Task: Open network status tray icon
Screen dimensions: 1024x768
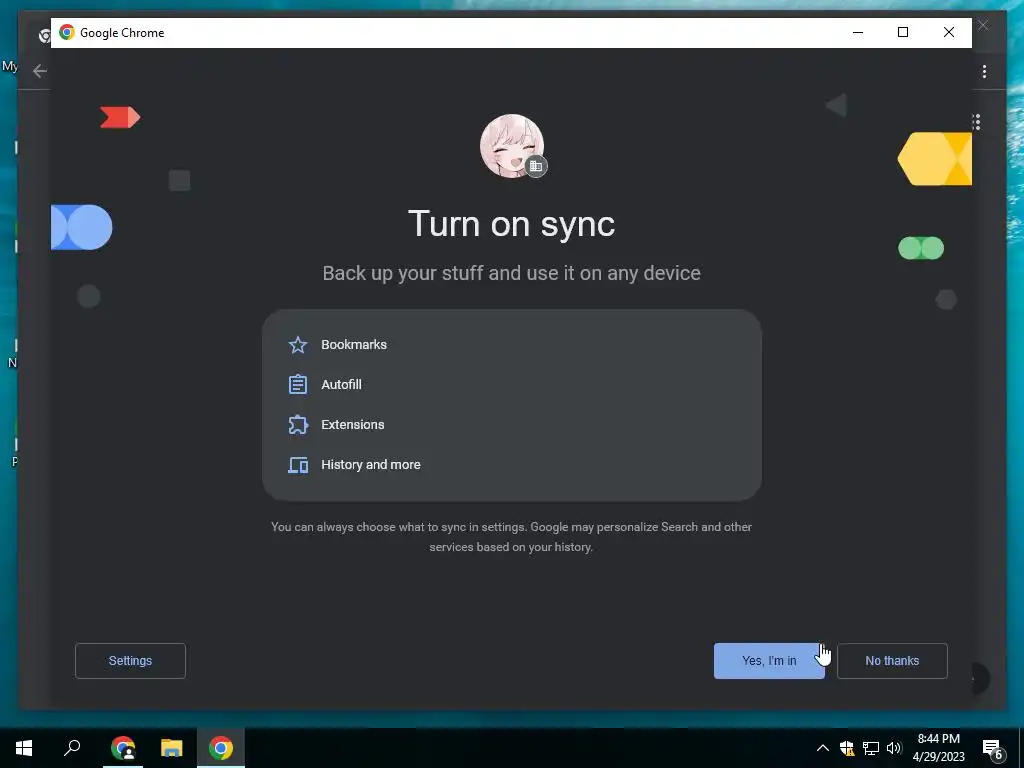Action: 871,748
